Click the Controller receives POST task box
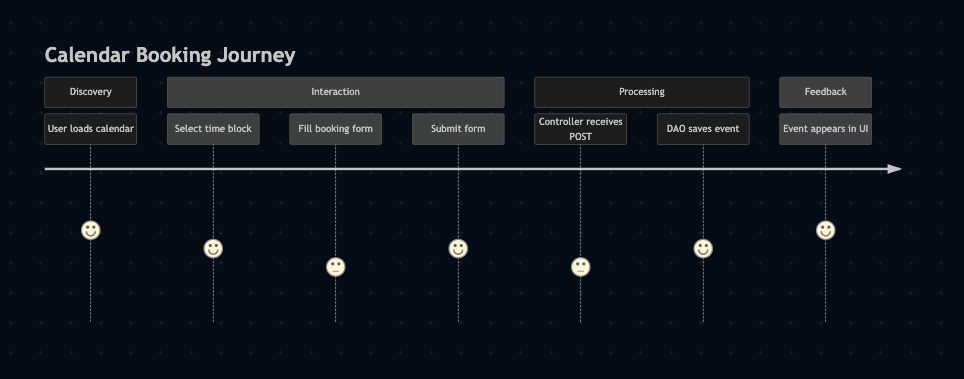Screen dimensions: 964x379 coord(580,129)
